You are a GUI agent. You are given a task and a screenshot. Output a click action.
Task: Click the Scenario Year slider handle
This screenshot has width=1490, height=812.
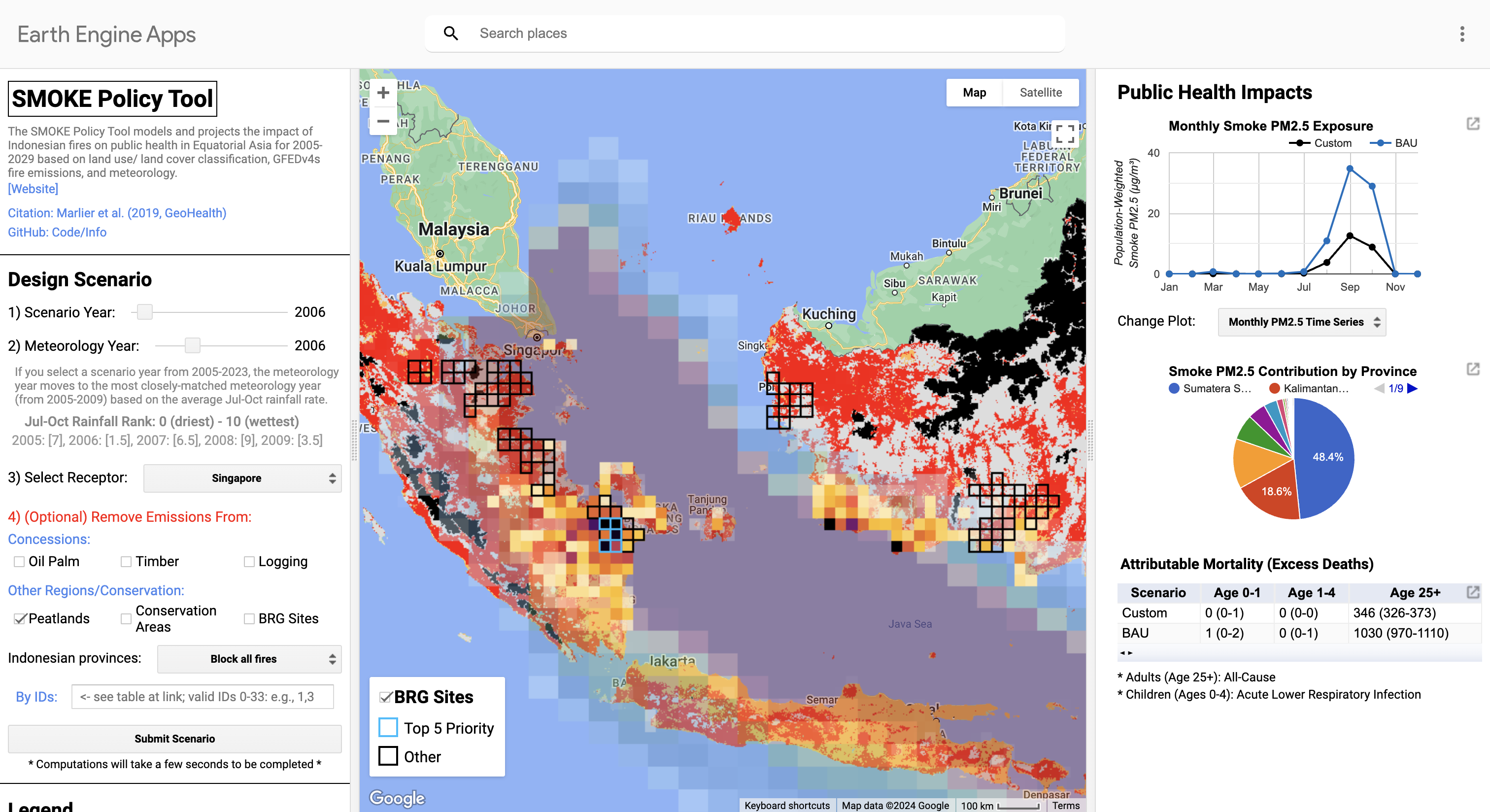tap(144, 312)
